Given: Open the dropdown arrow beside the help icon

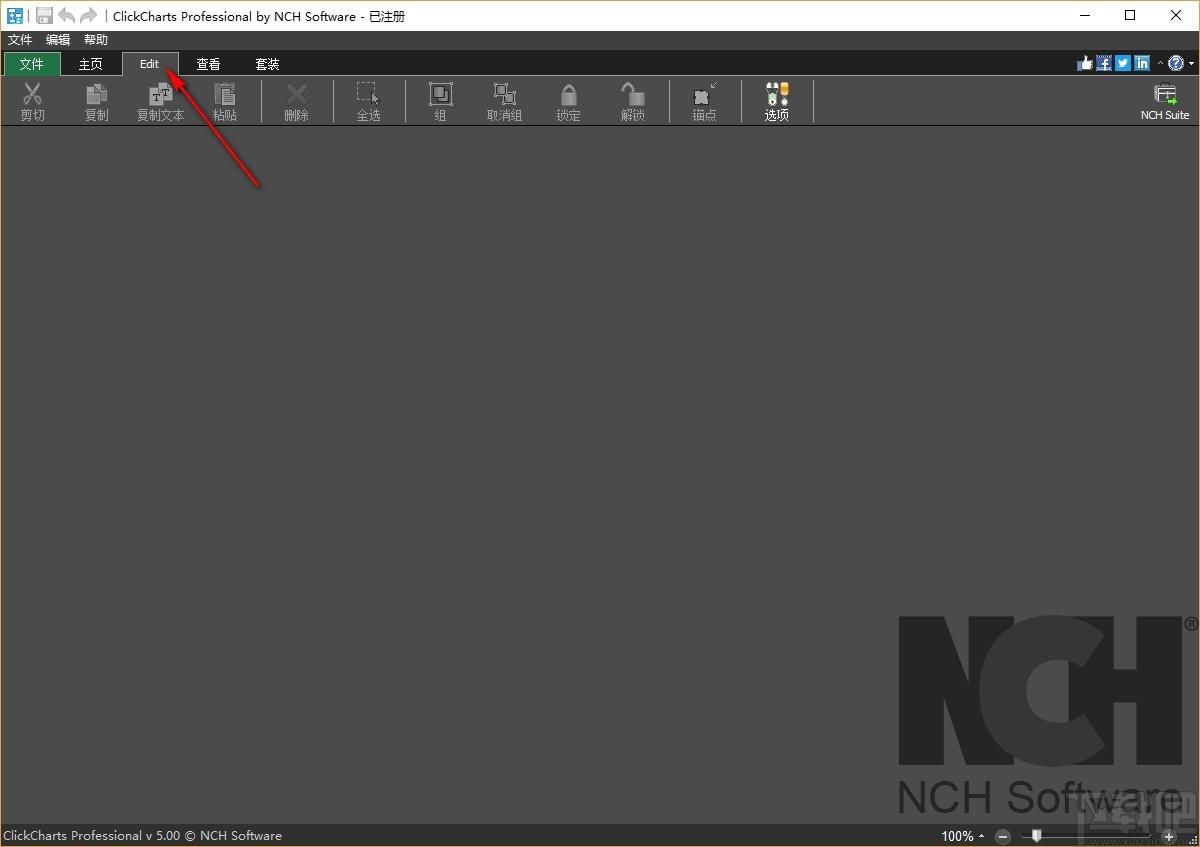Looking at the screenshot, I should pos(1191,64).
